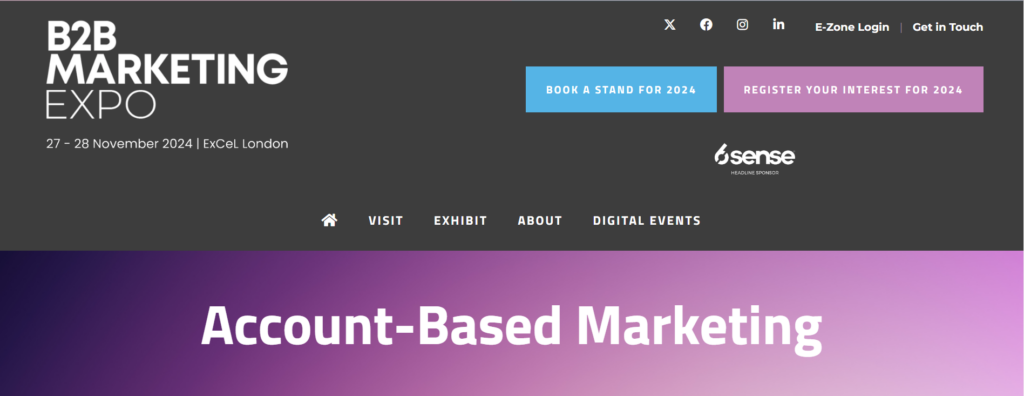Open the X (Twitter) social icon
1024x396 pixels.
669,25
